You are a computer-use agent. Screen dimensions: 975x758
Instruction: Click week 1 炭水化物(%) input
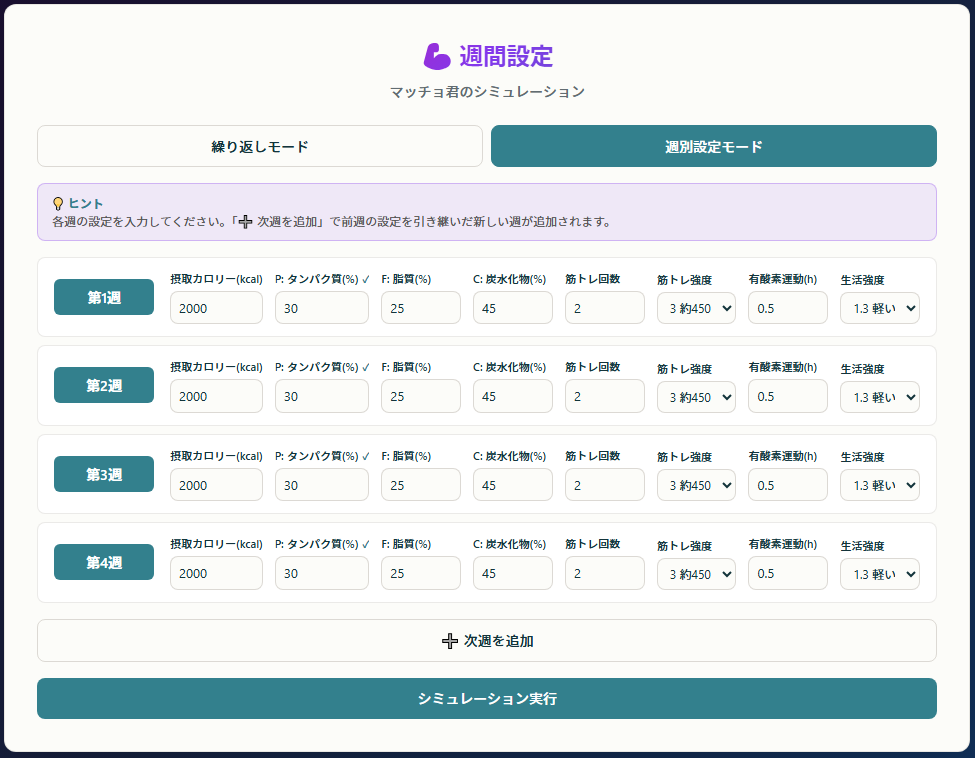pos(513,308)
